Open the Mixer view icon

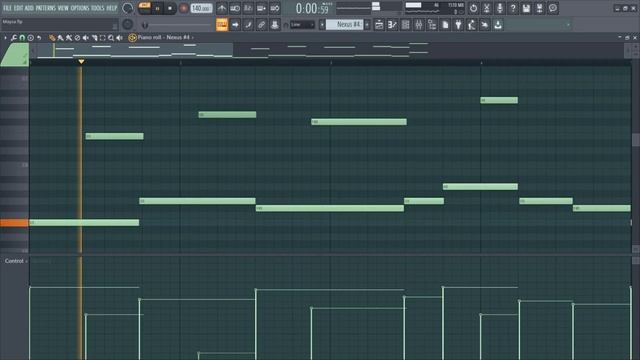tap(419, 25)
